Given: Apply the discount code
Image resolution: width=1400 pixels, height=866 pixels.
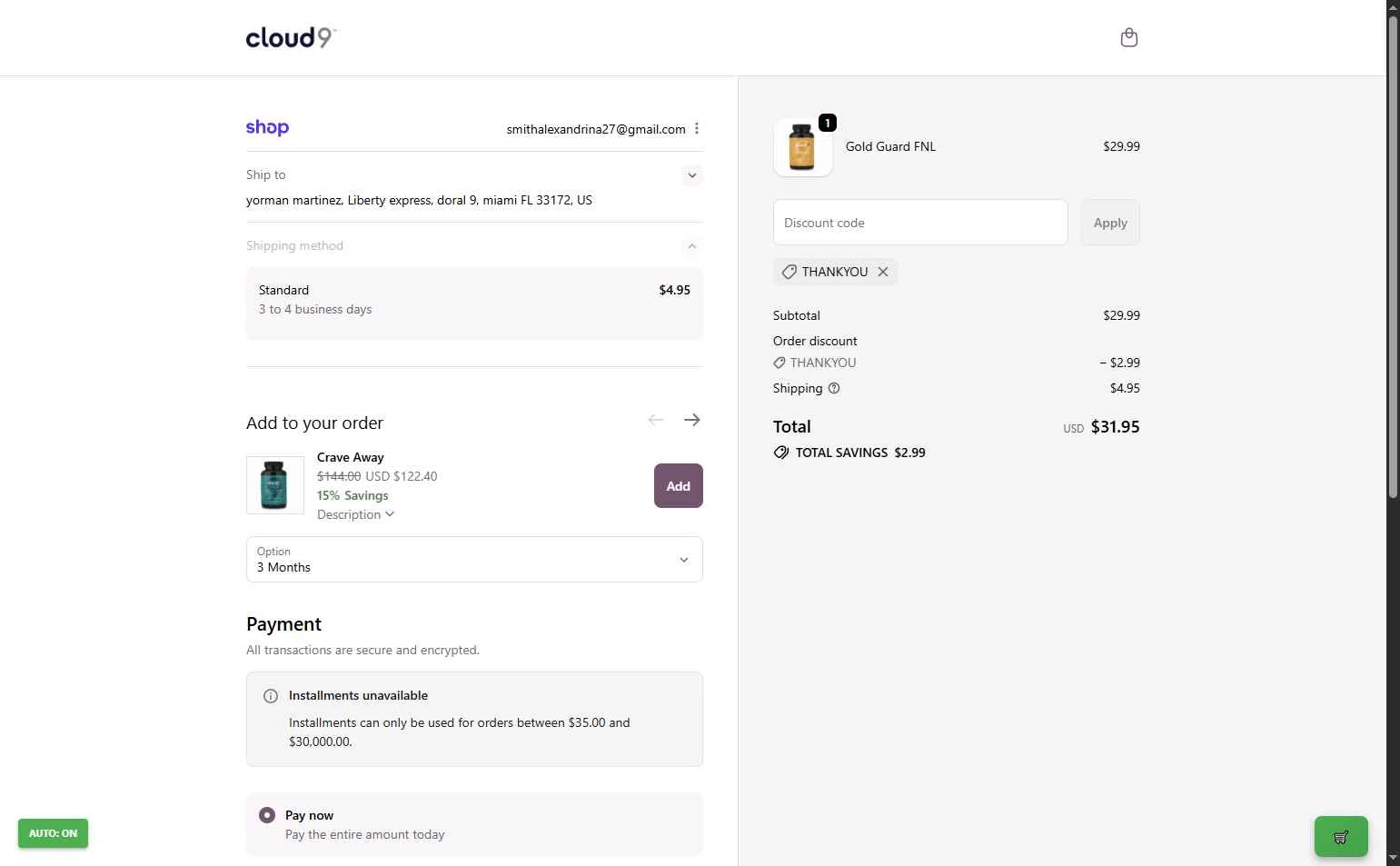Looking at the screenshot, I should 1110,223.
